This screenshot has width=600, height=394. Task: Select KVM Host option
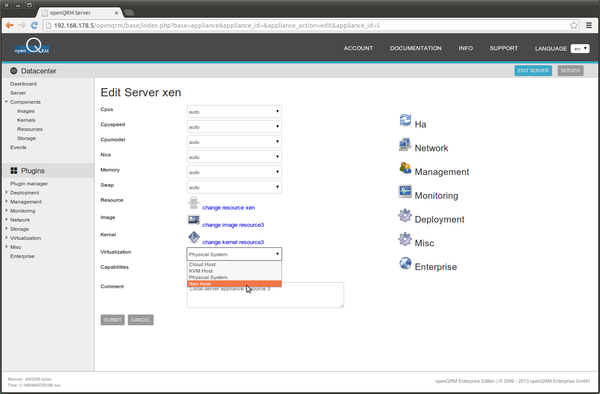234,271
